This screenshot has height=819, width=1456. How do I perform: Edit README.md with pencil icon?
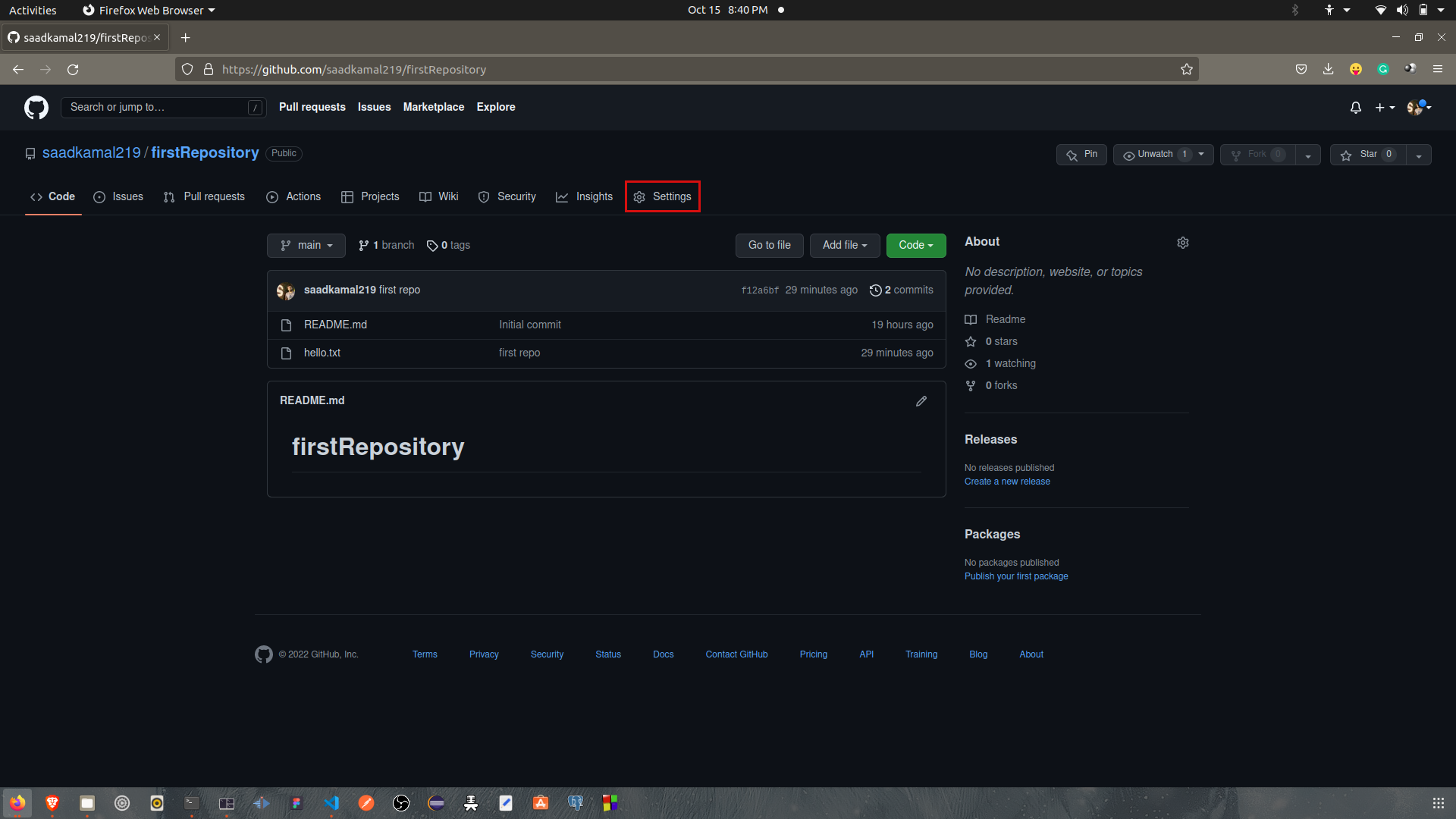921,401
